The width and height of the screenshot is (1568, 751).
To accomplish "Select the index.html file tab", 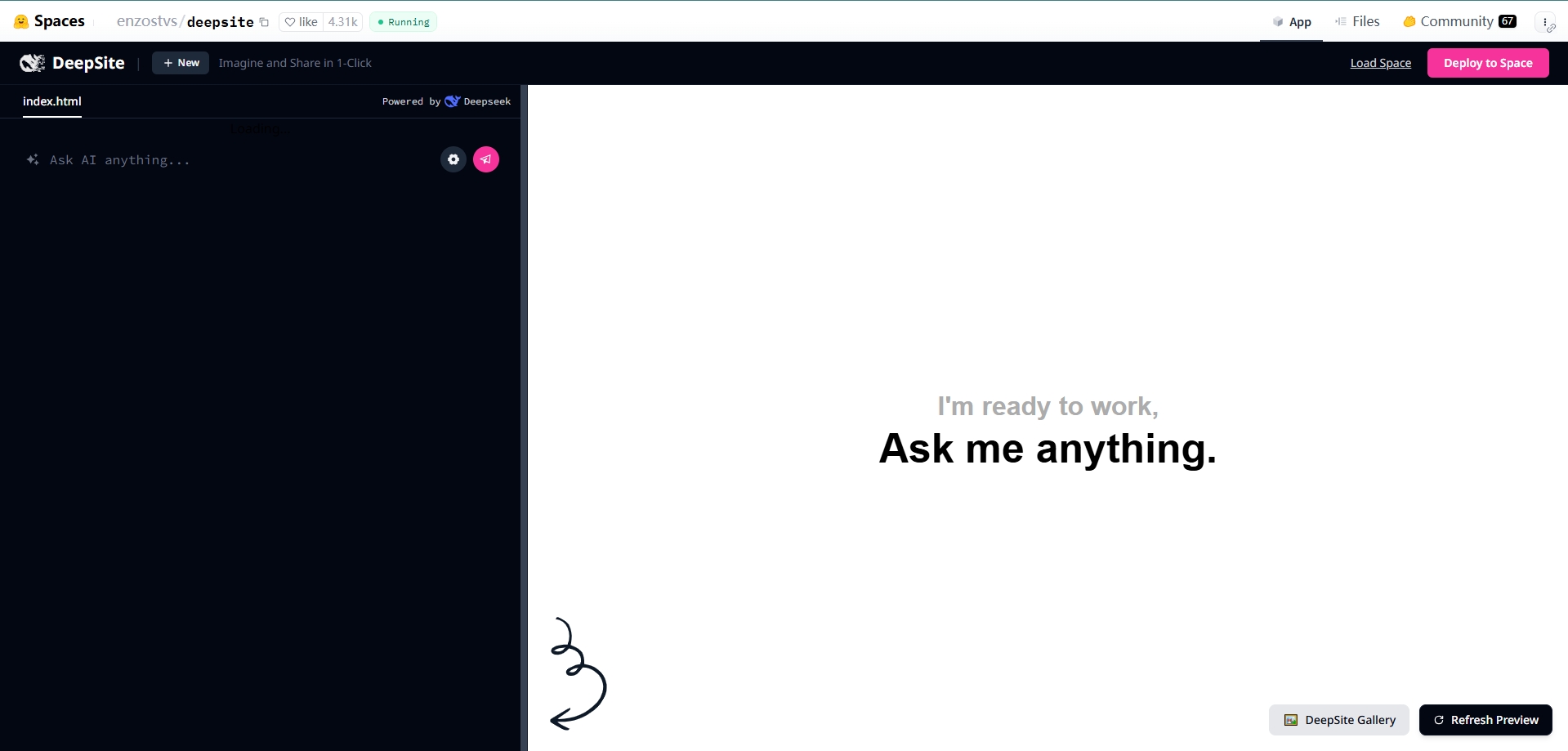I will point(52,101).
